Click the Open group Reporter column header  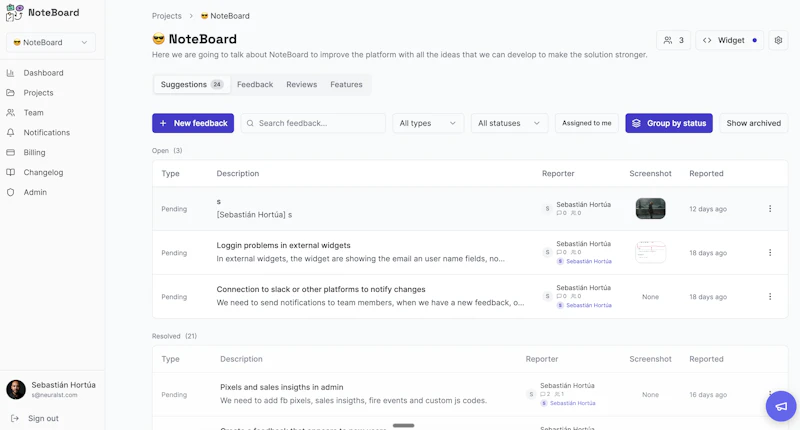558,173
